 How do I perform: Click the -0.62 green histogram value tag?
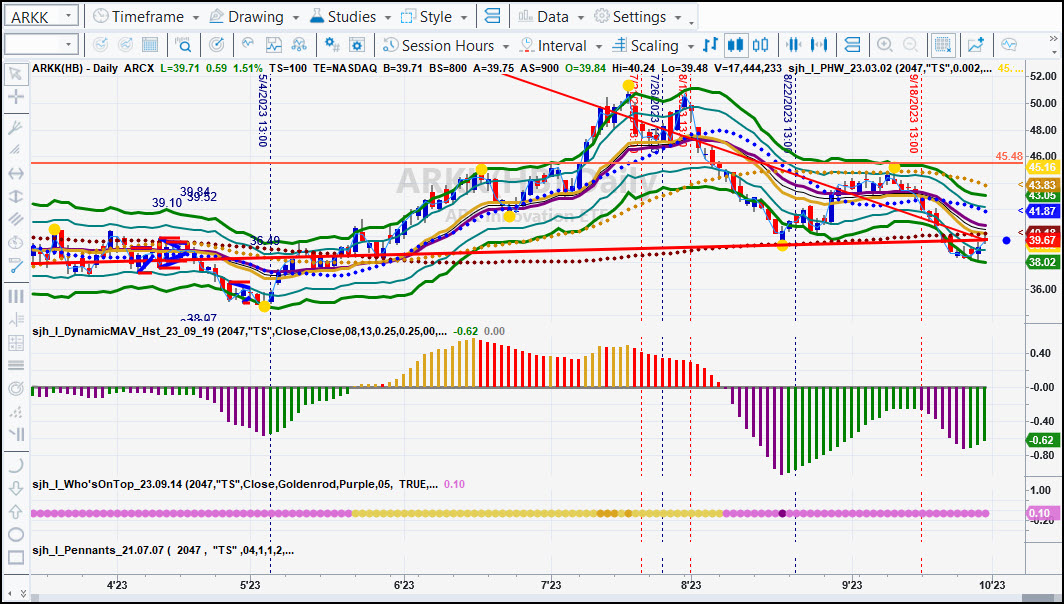pyautogui.click(x=1041, y=440)
